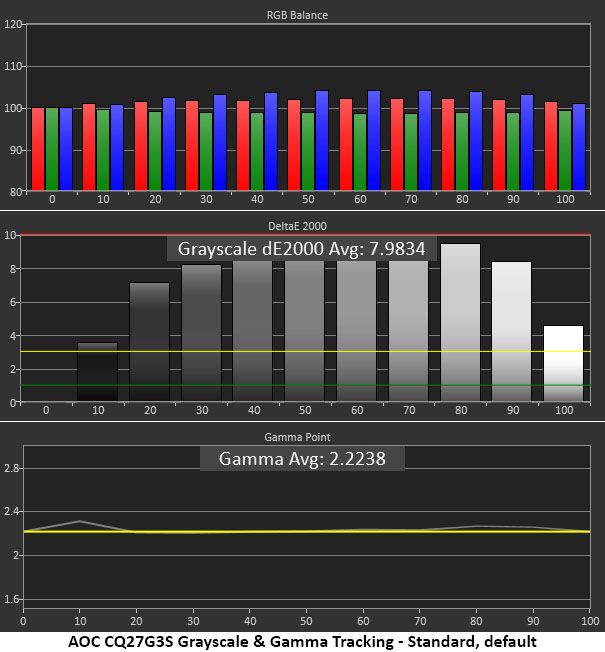The width and height of the screenshot is (605, 652).
Task: Click the 40 x-axis label under DeltaE chart
Action: 254,410
